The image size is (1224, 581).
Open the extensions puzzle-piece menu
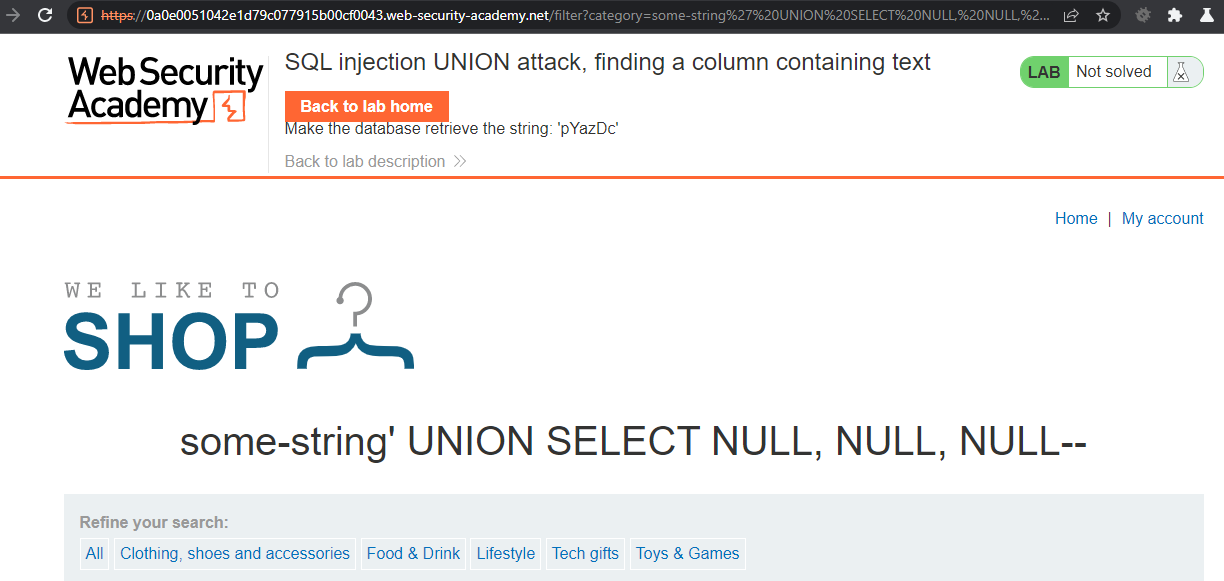[1175, 15]
